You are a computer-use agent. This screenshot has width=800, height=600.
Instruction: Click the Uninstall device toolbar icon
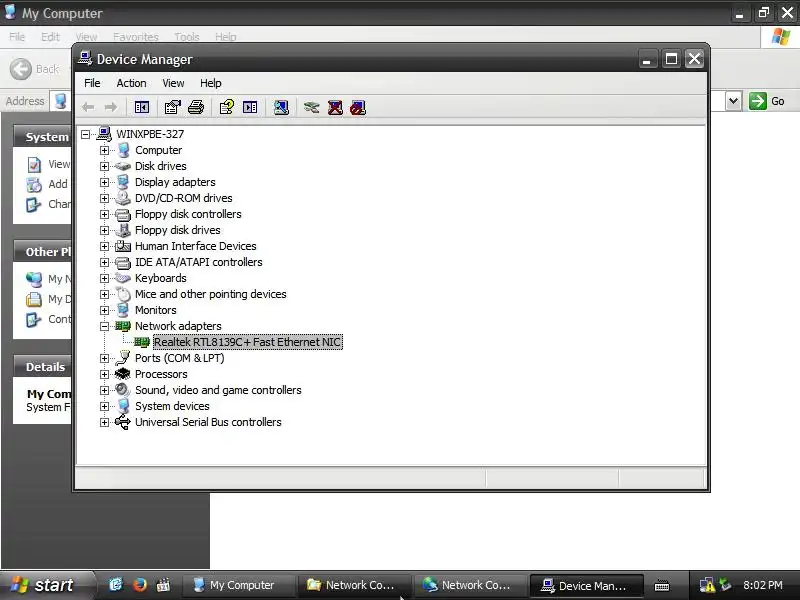coord(335,107)
